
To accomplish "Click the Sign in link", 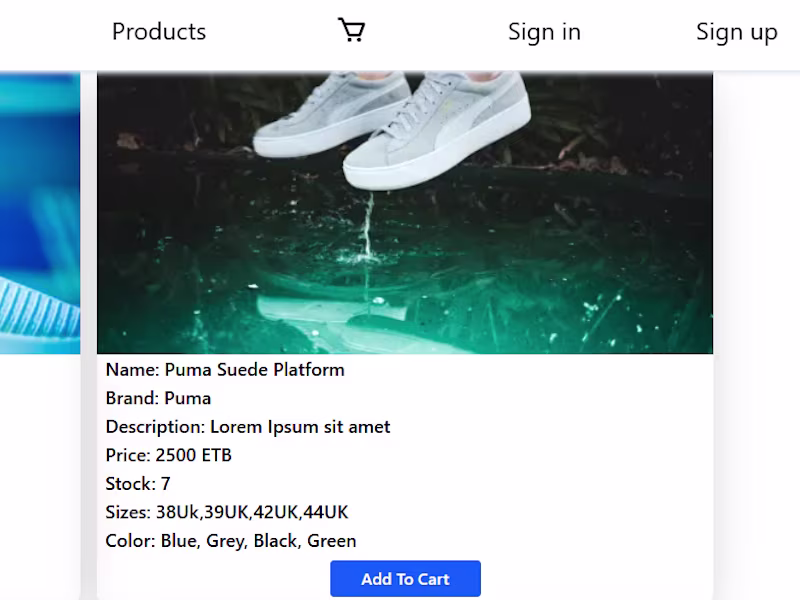I will [544, 32].
